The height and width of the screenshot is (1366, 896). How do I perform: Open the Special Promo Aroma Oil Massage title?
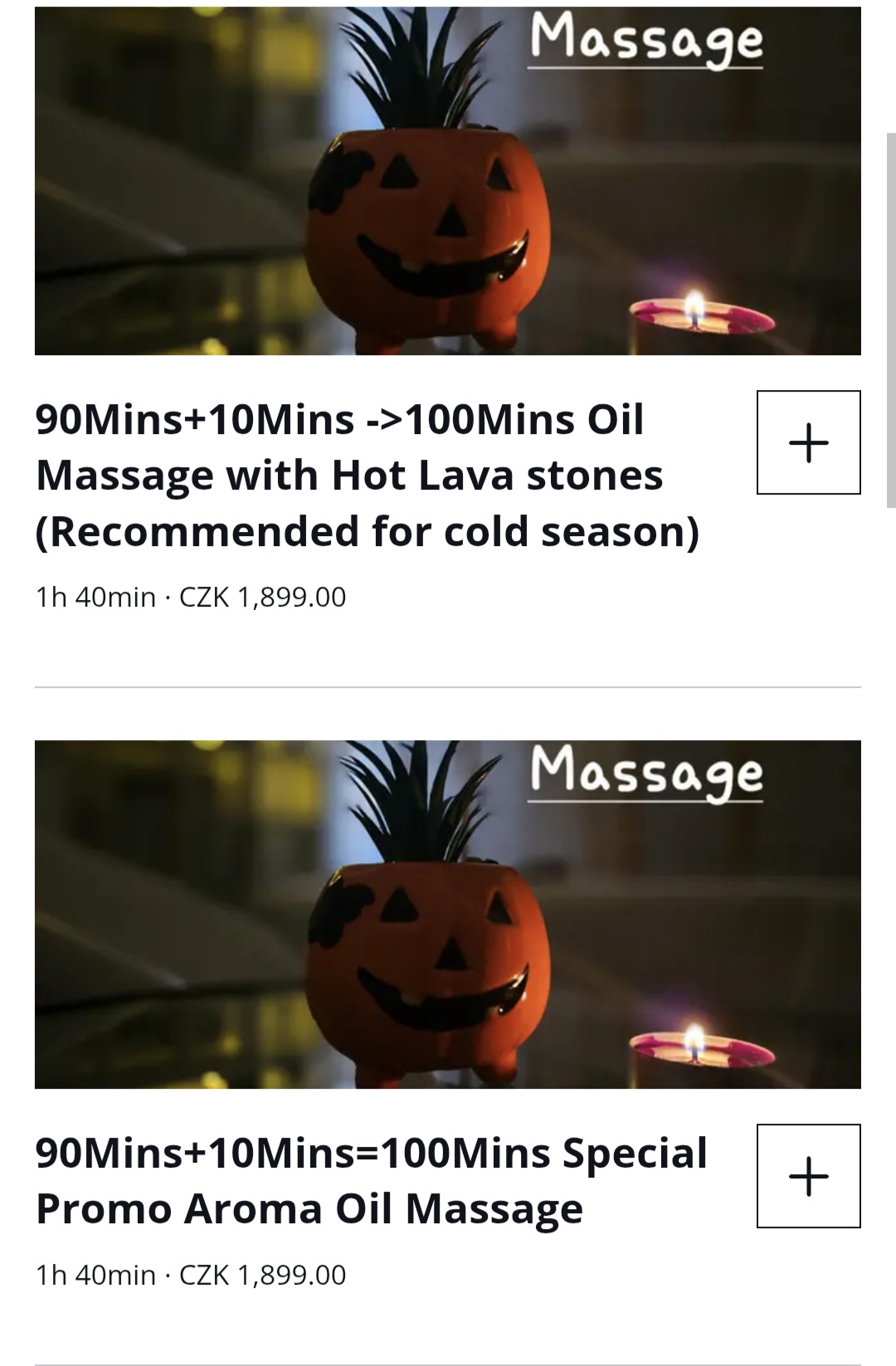coord(372,1180)
